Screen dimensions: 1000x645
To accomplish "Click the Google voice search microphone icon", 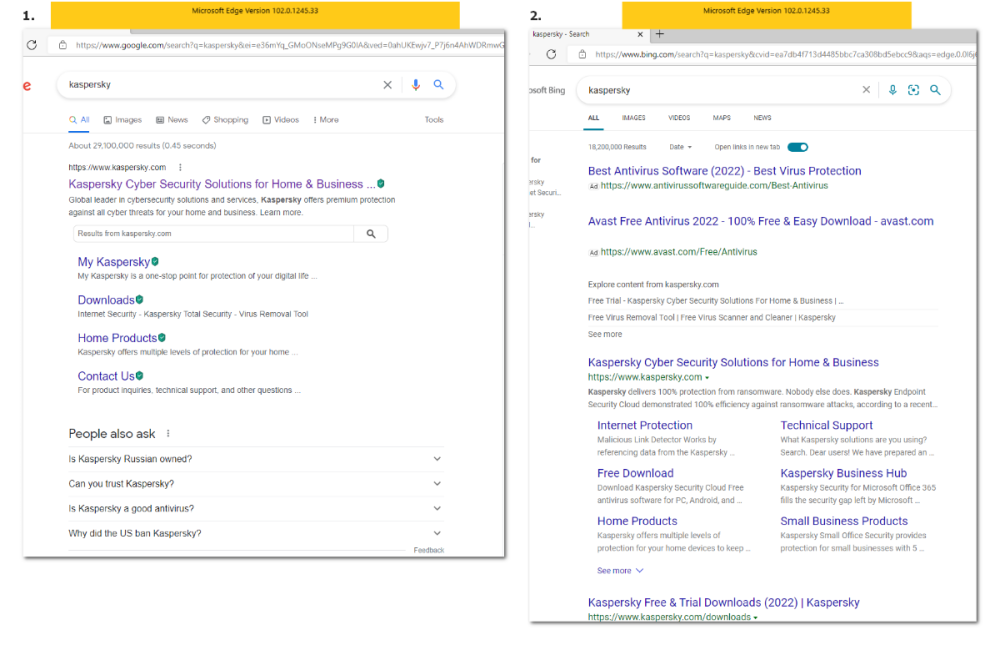I will coord(415,85).
